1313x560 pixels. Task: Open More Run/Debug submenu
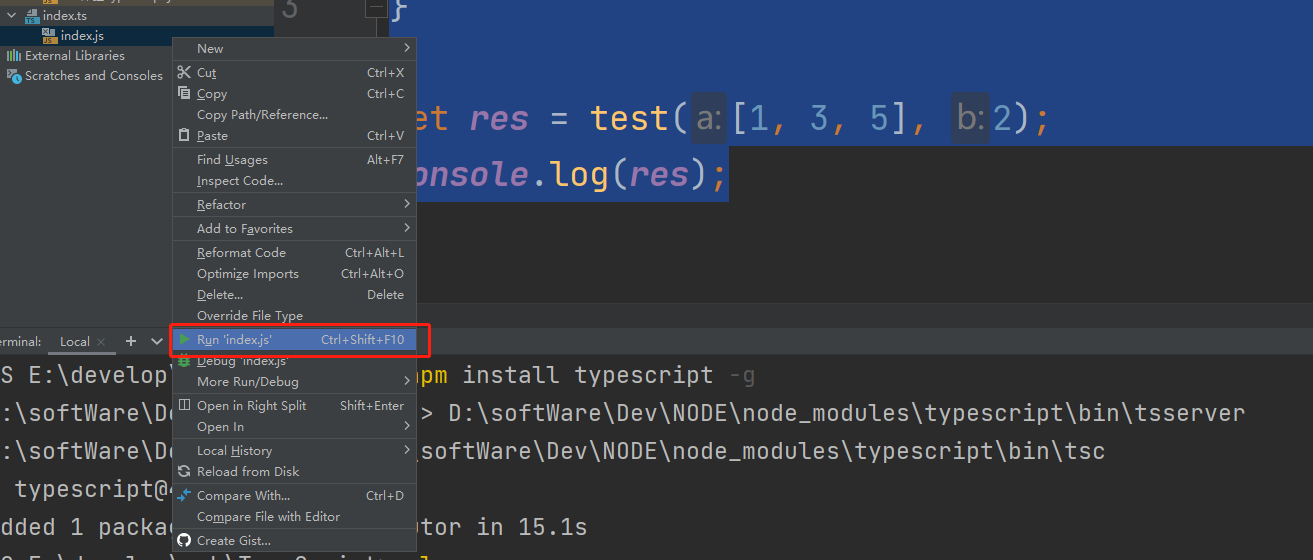click(294, 381)
